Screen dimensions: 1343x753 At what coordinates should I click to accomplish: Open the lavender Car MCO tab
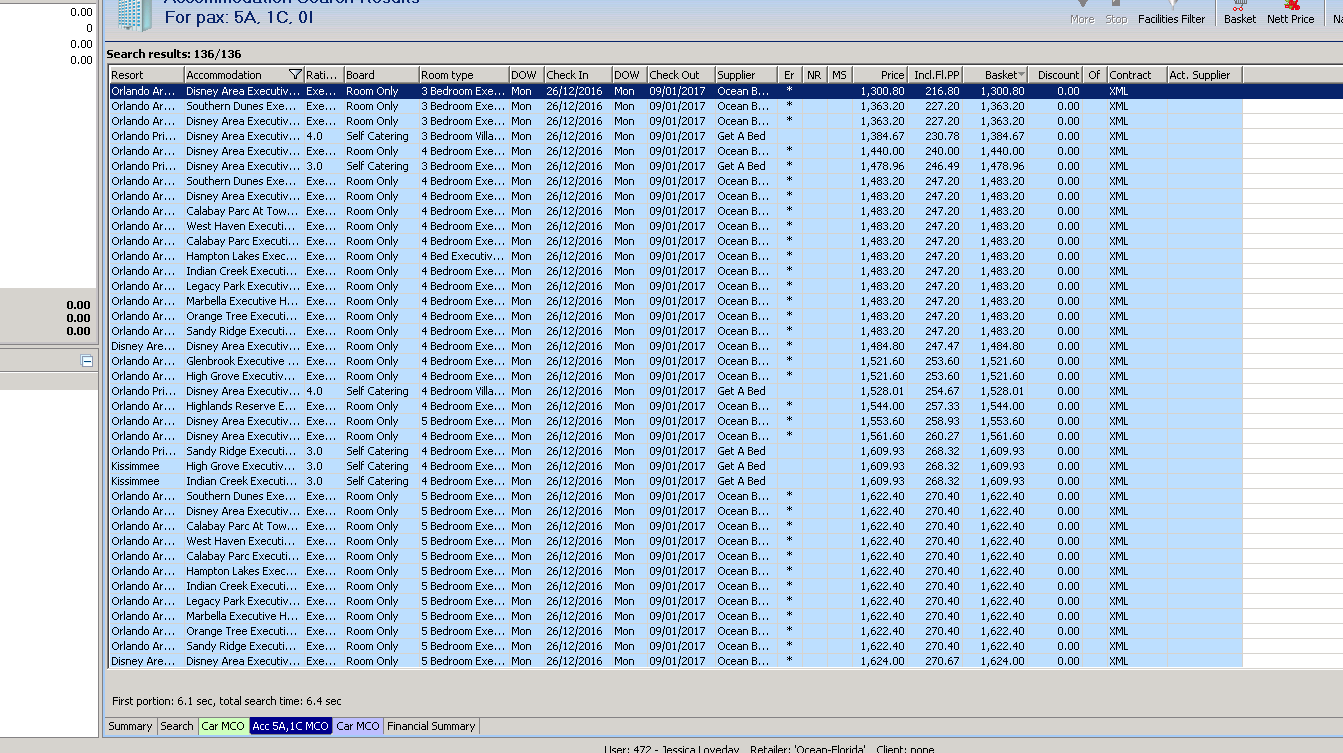click(358, 726)
